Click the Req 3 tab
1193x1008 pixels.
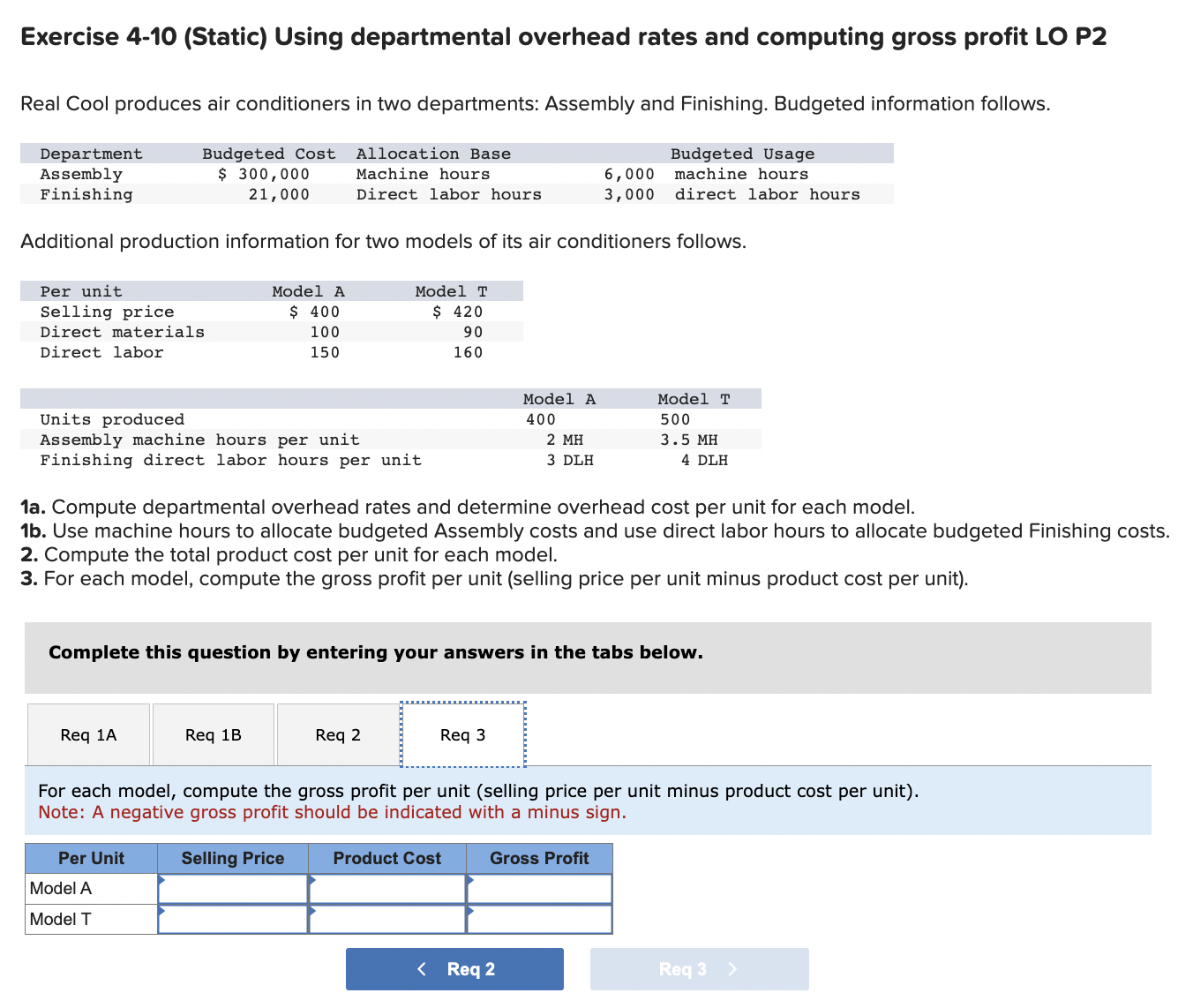[x=463, y=734]
